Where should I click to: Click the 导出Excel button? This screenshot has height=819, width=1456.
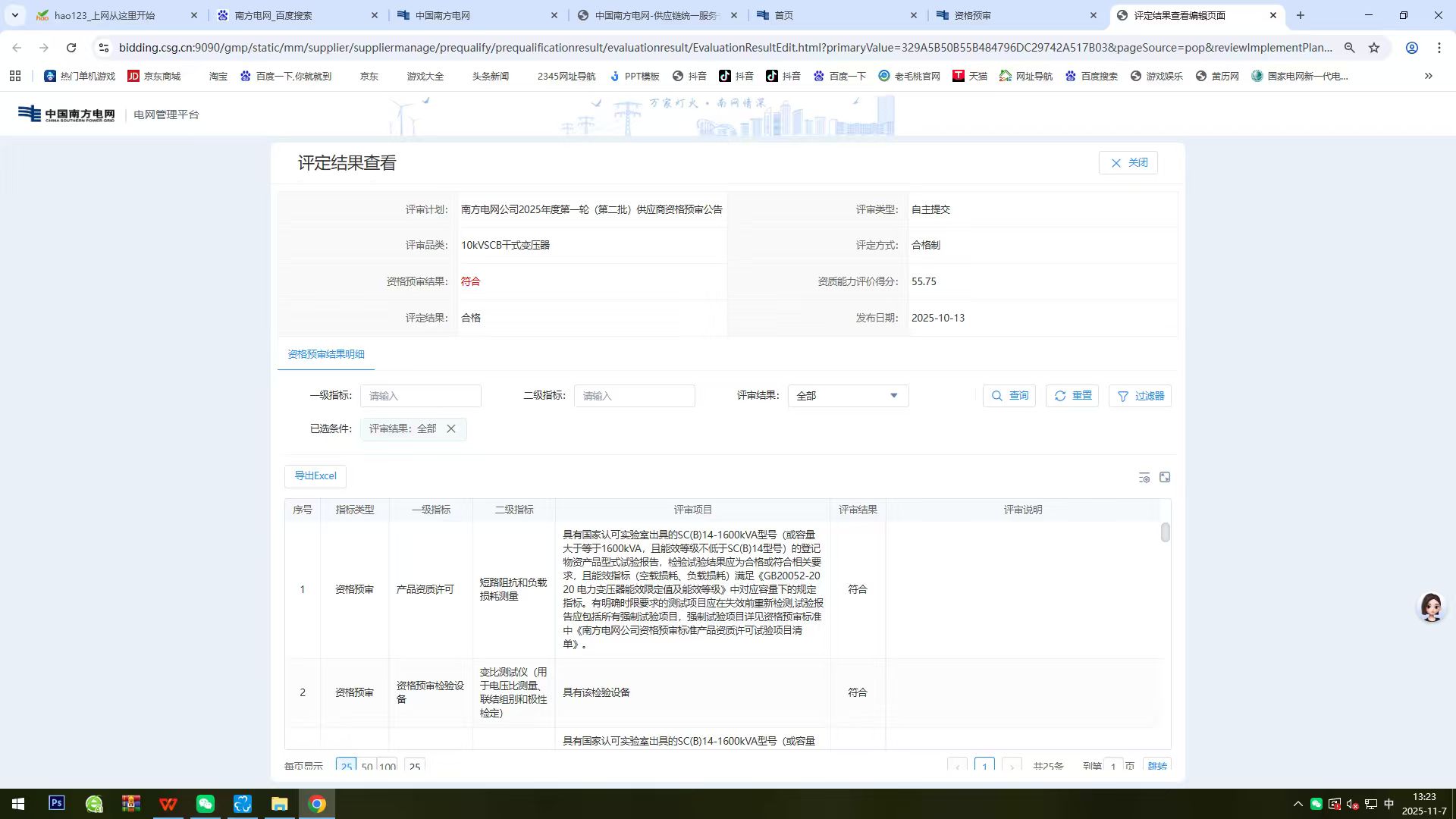tap(315, 475)
